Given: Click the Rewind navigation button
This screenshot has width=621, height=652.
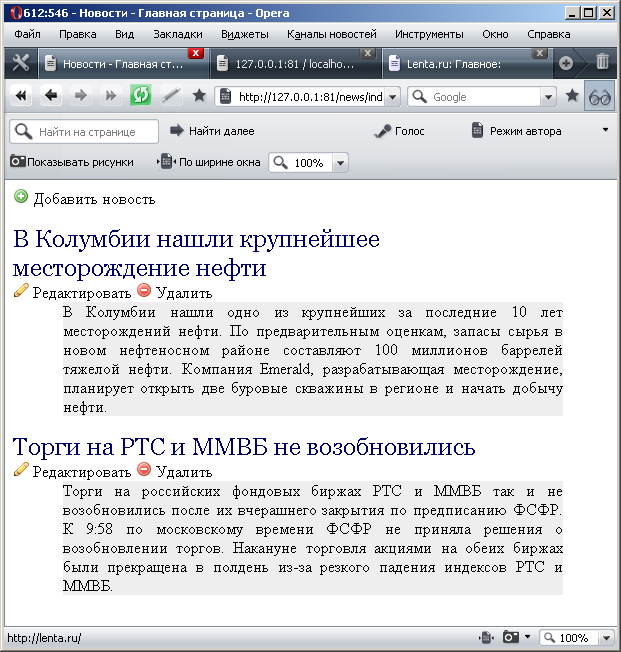Looking at the screenshot, I should [21, 96].
